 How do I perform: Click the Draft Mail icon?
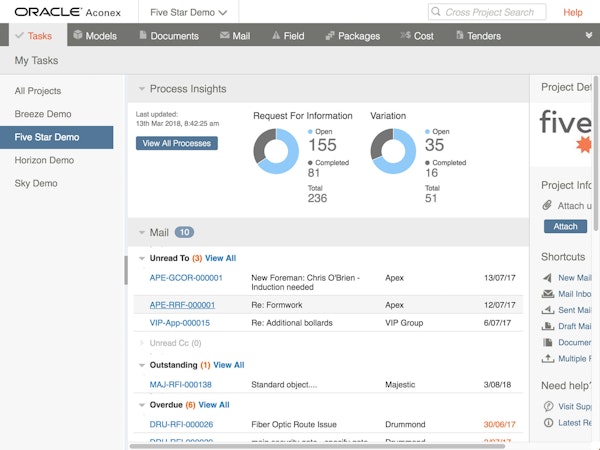[x=548, y=326]
